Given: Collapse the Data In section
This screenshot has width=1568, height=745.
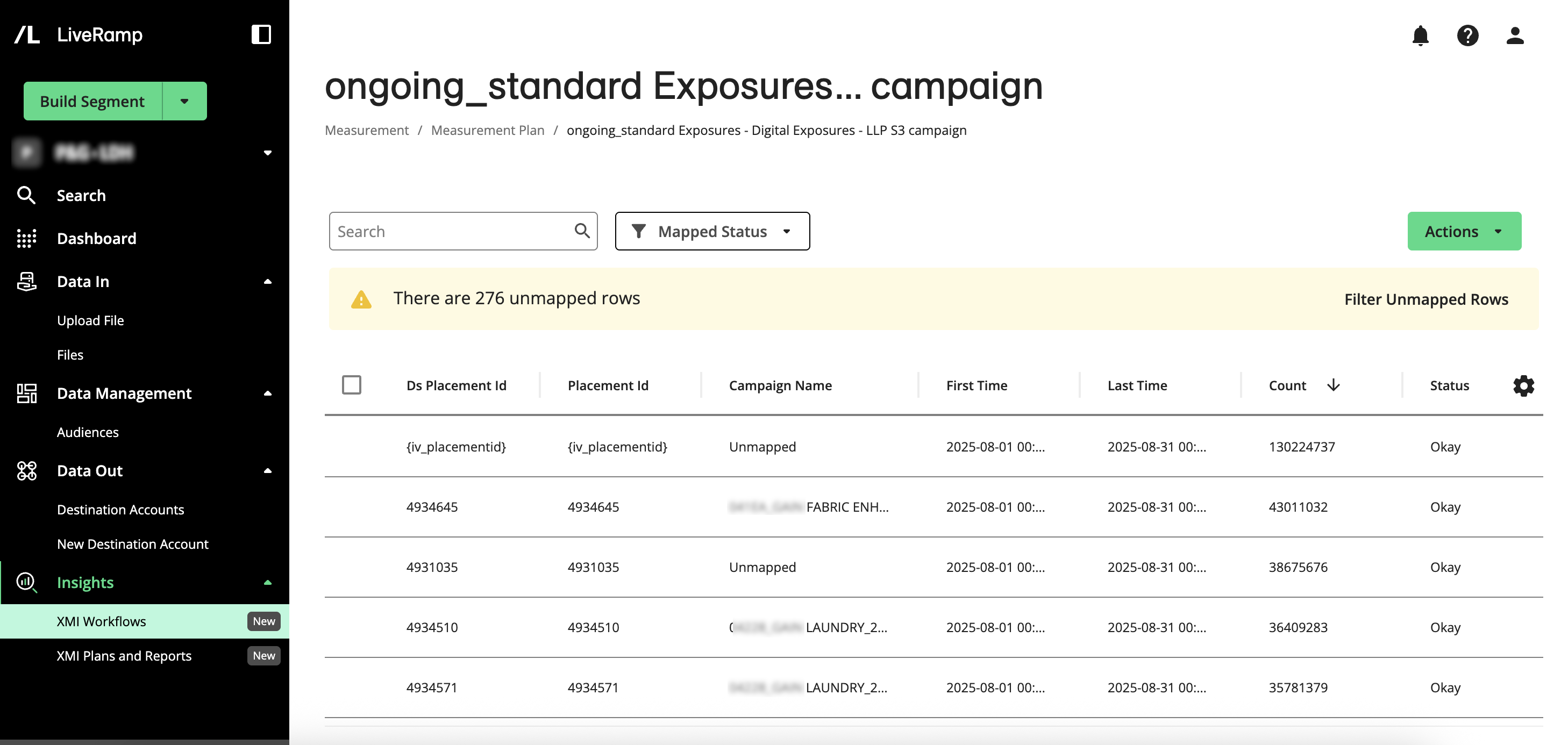Looking at the screenshot, I should point(267,281).
